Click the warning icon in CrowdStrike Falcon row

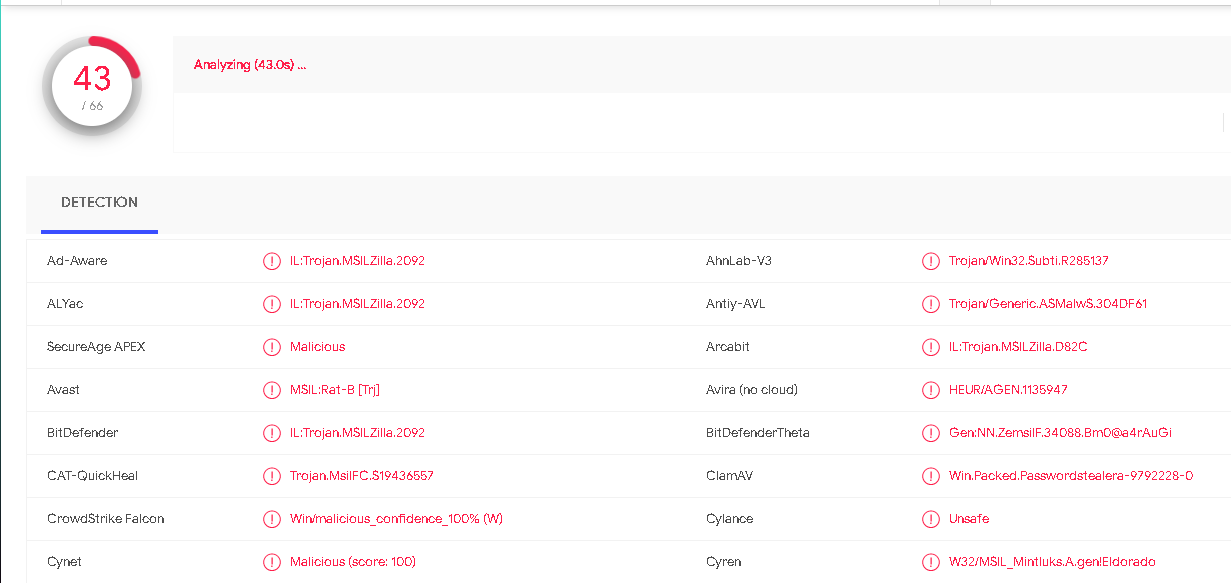click(271, 519)
